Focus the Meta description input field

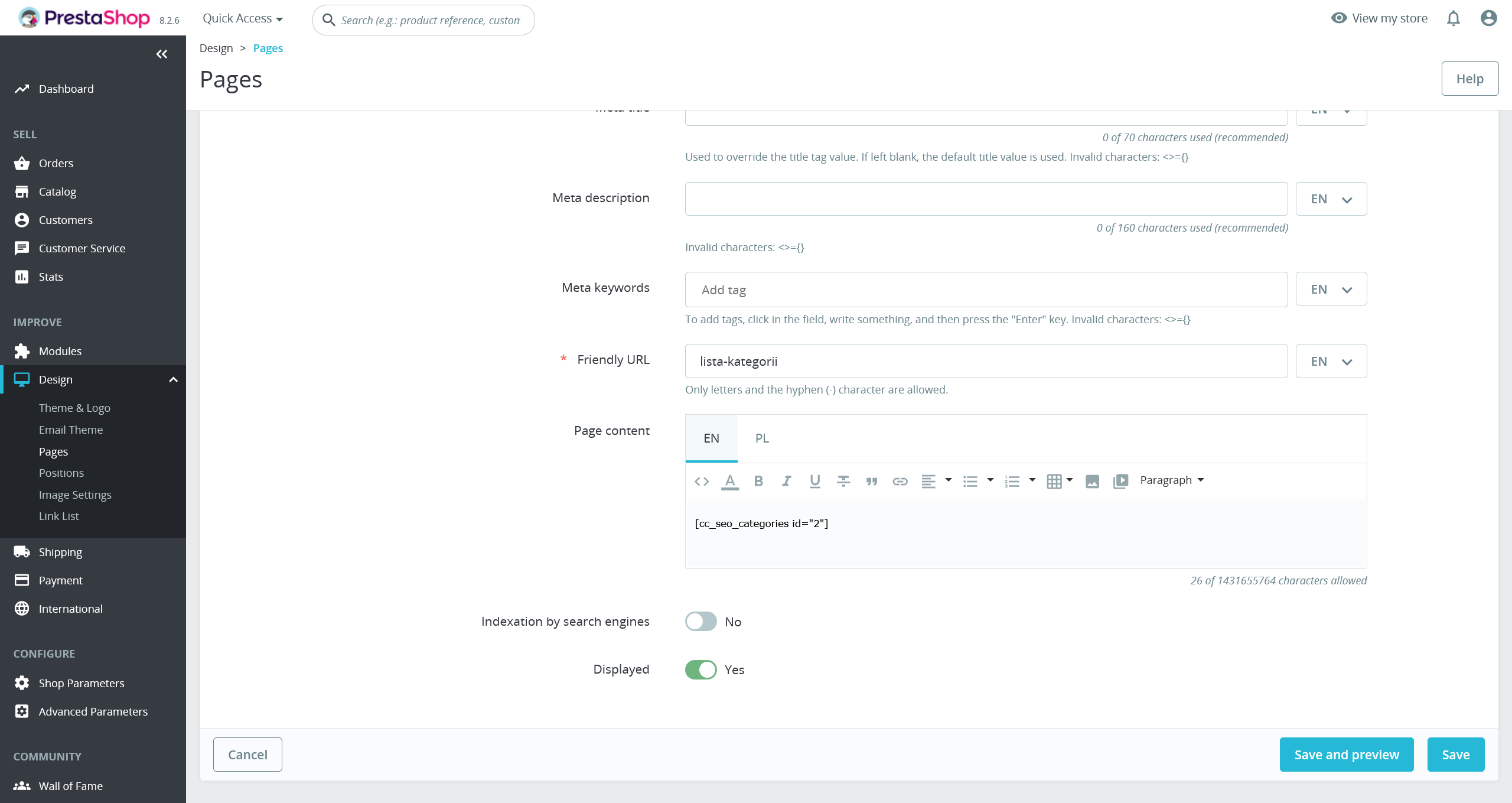coord(986,199)
